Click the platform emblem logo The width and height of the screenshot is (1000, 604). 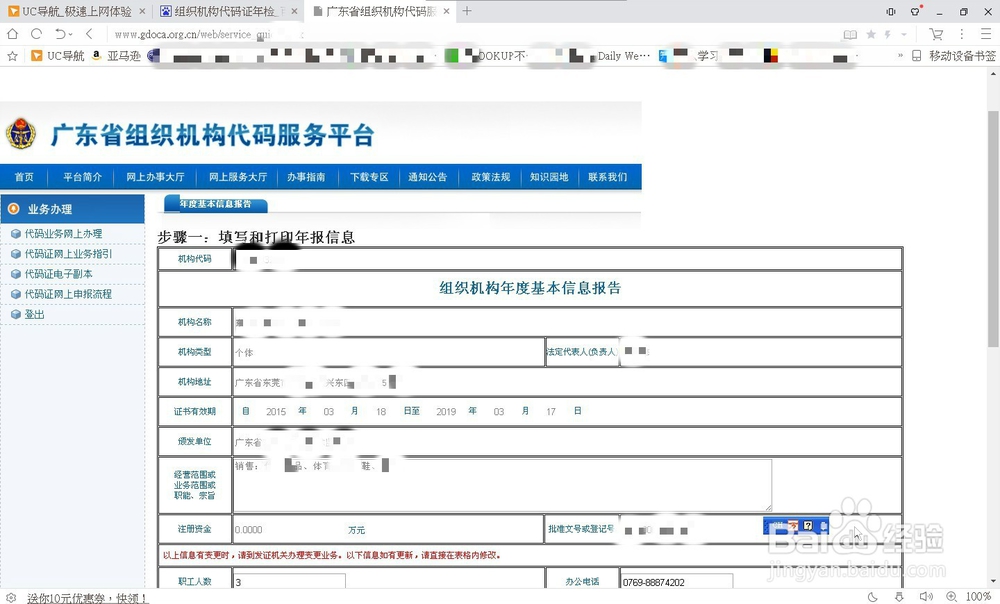coord(21,134)
